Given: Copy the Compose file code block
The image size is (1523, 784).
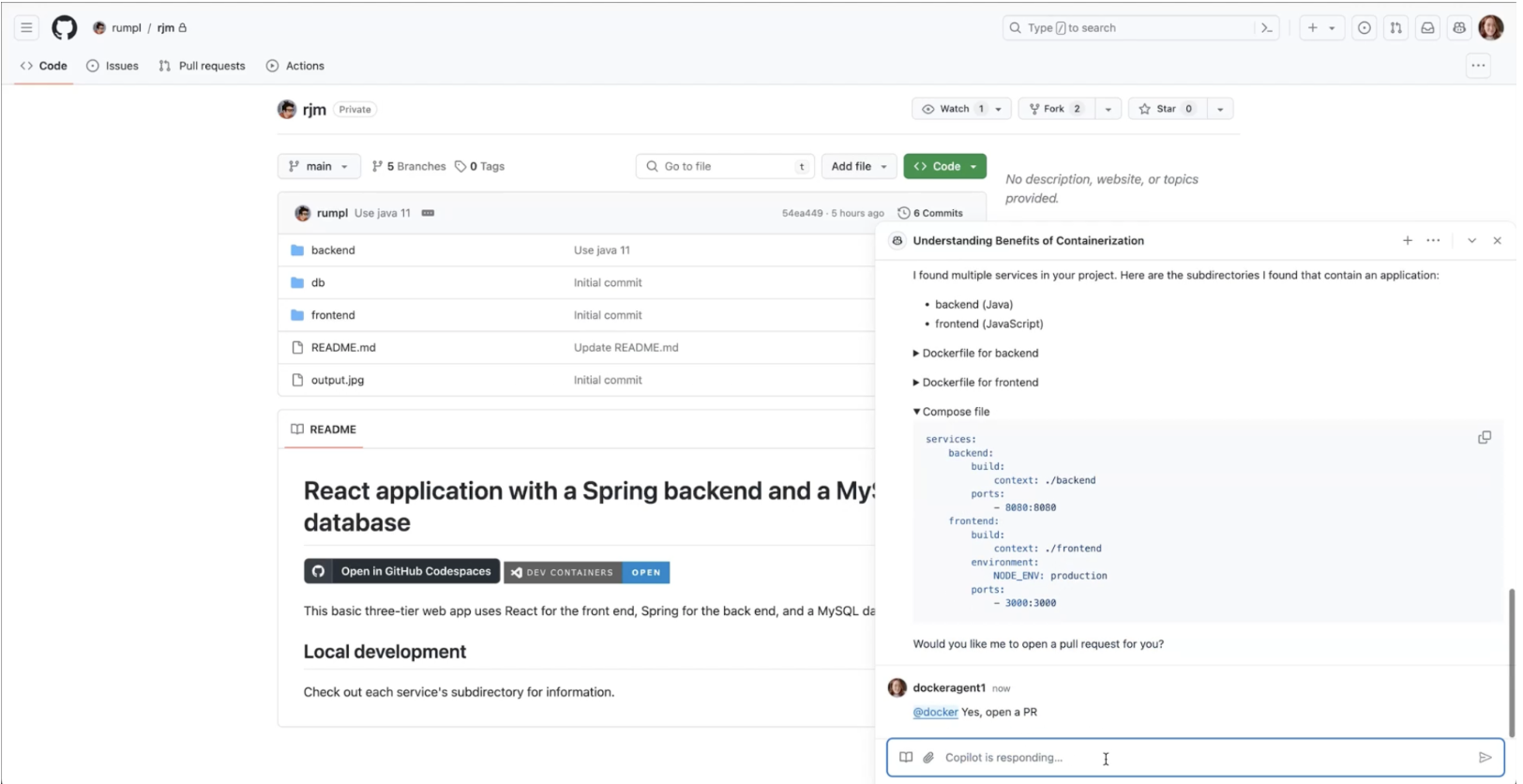Looking at the screenshot, I should pos(1485,438).
